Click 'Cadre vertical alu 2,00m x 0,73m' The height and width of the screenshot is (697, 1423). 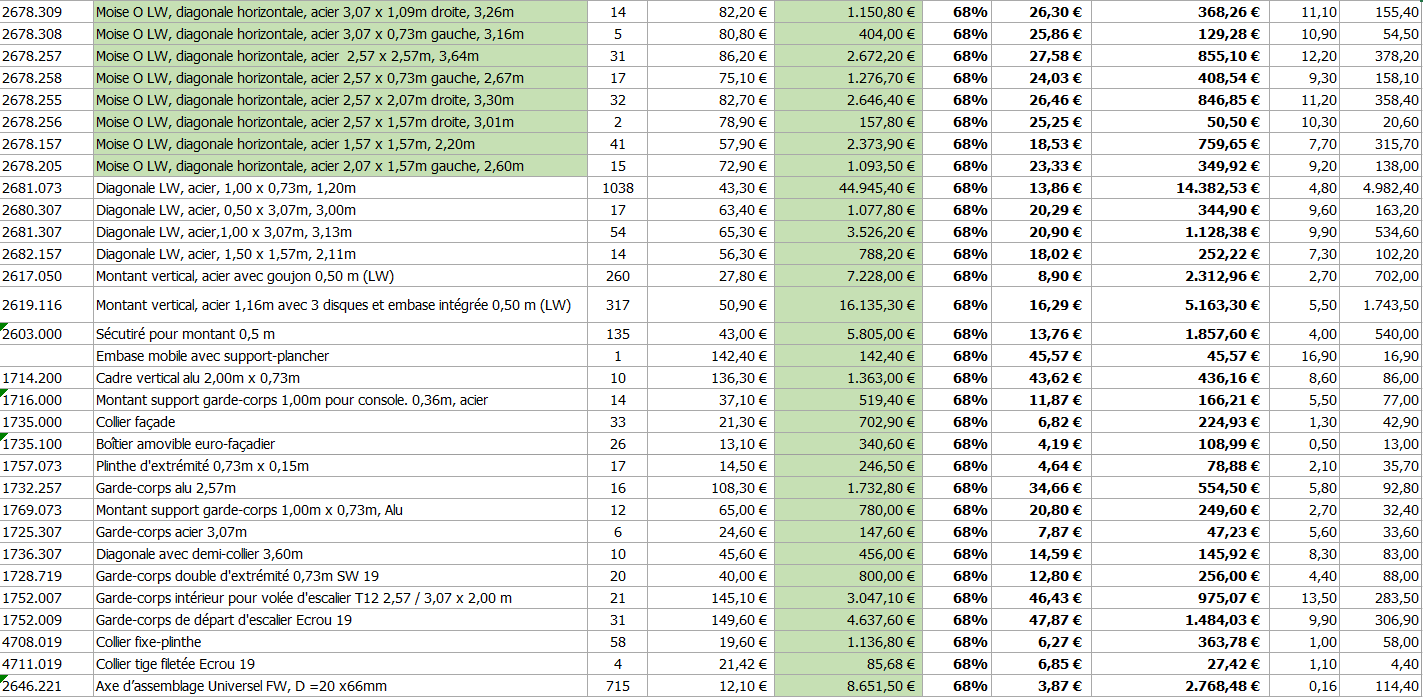coord(340,378)
